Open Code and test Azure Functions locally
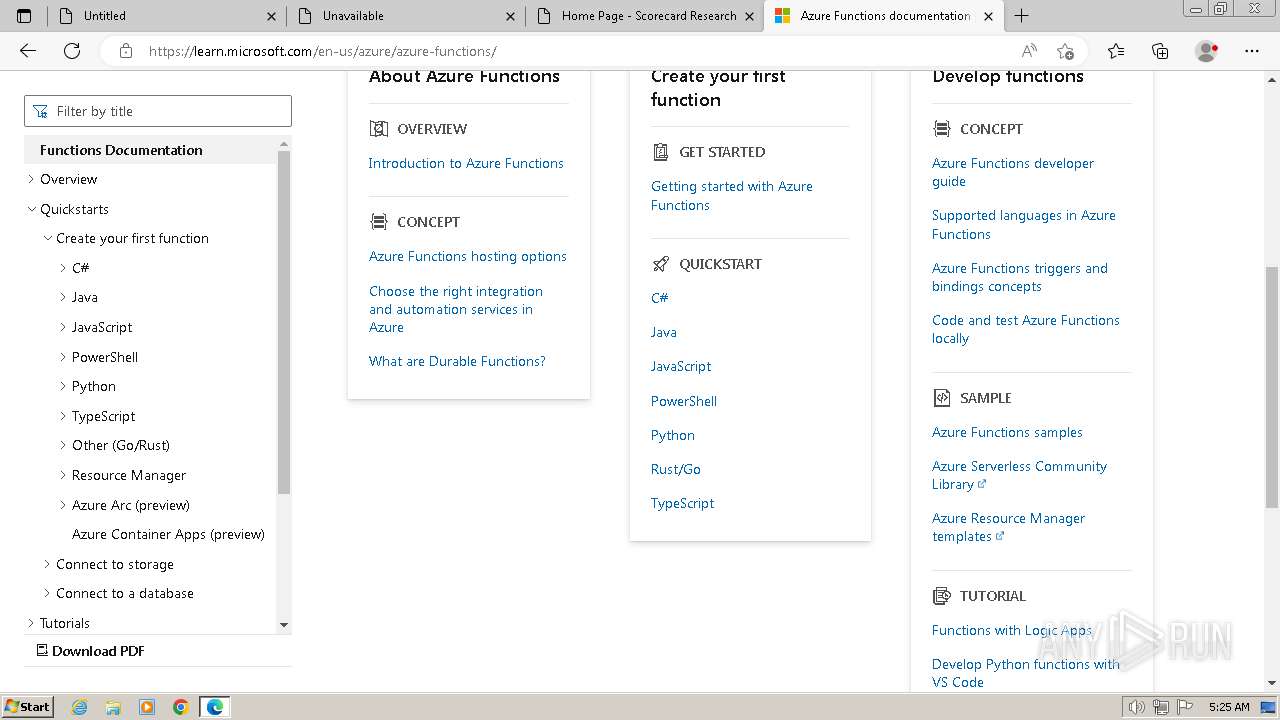Viewport: 1280px width, 720px height. pos(1026,329)
